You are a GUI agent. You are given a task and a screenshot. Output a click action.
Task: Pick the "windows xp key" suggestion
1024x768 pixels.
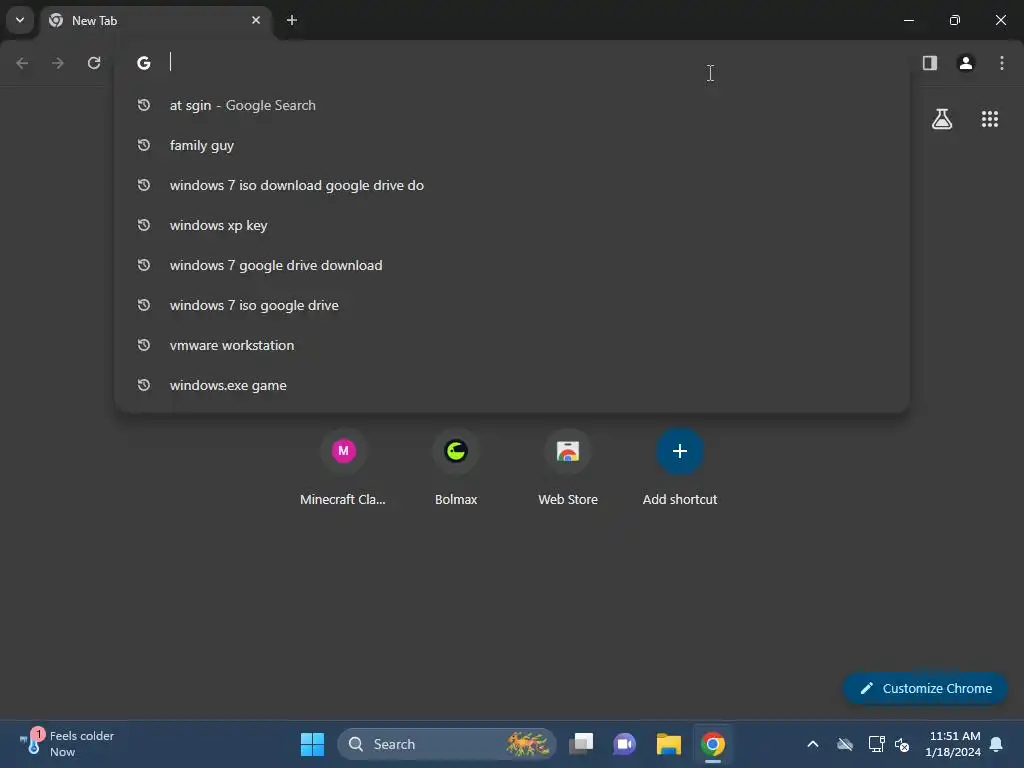coord(512,225)
